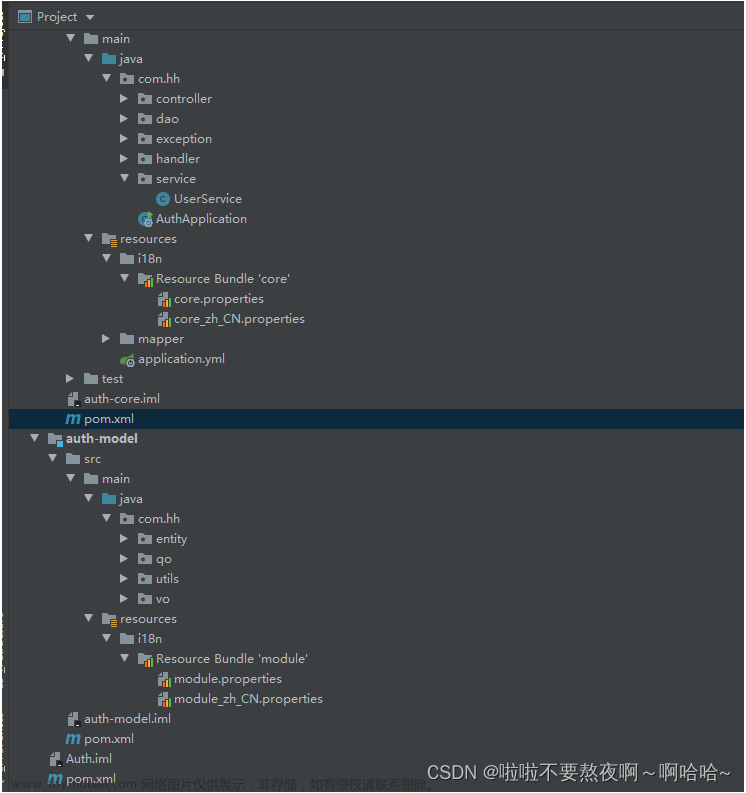
Task: Click the core.properties file icon
Action: tap(164, 299)
